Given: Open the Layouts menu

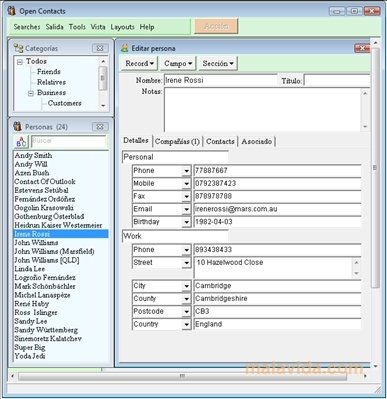Looking at the screenshot, I should tap(122, 27).
